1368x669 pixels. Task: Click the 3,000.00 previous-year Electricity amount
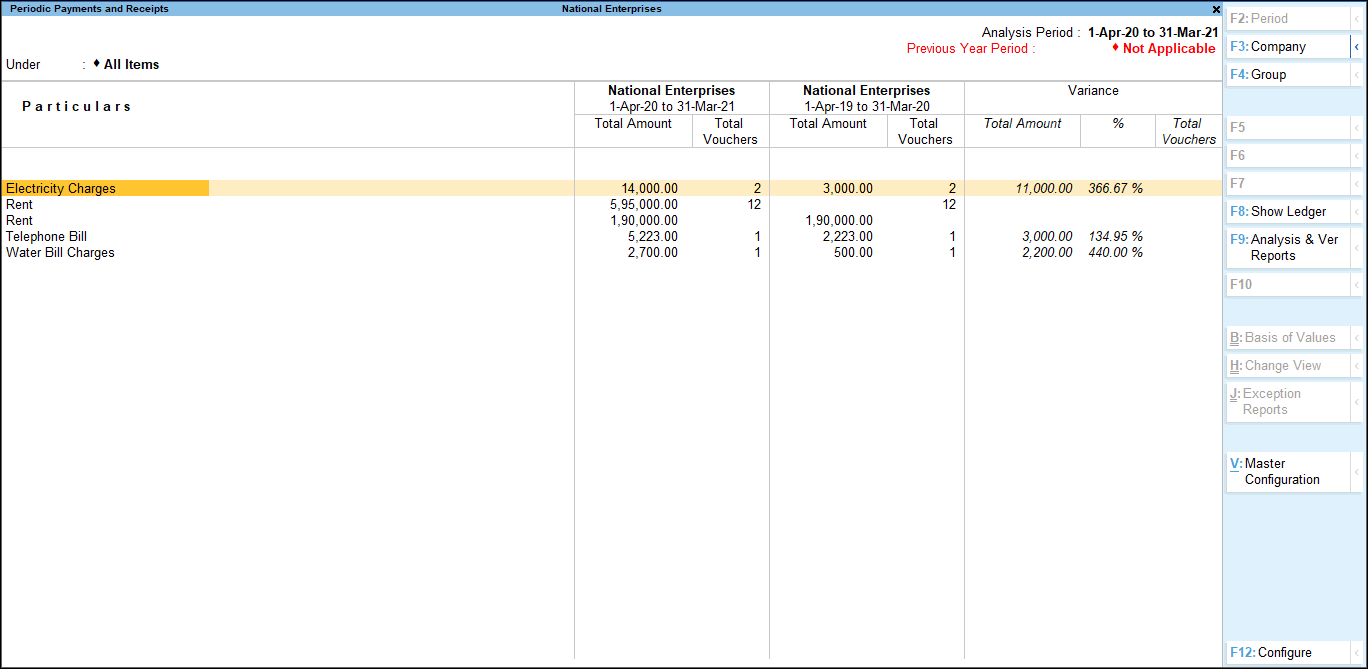coord(848,188)
